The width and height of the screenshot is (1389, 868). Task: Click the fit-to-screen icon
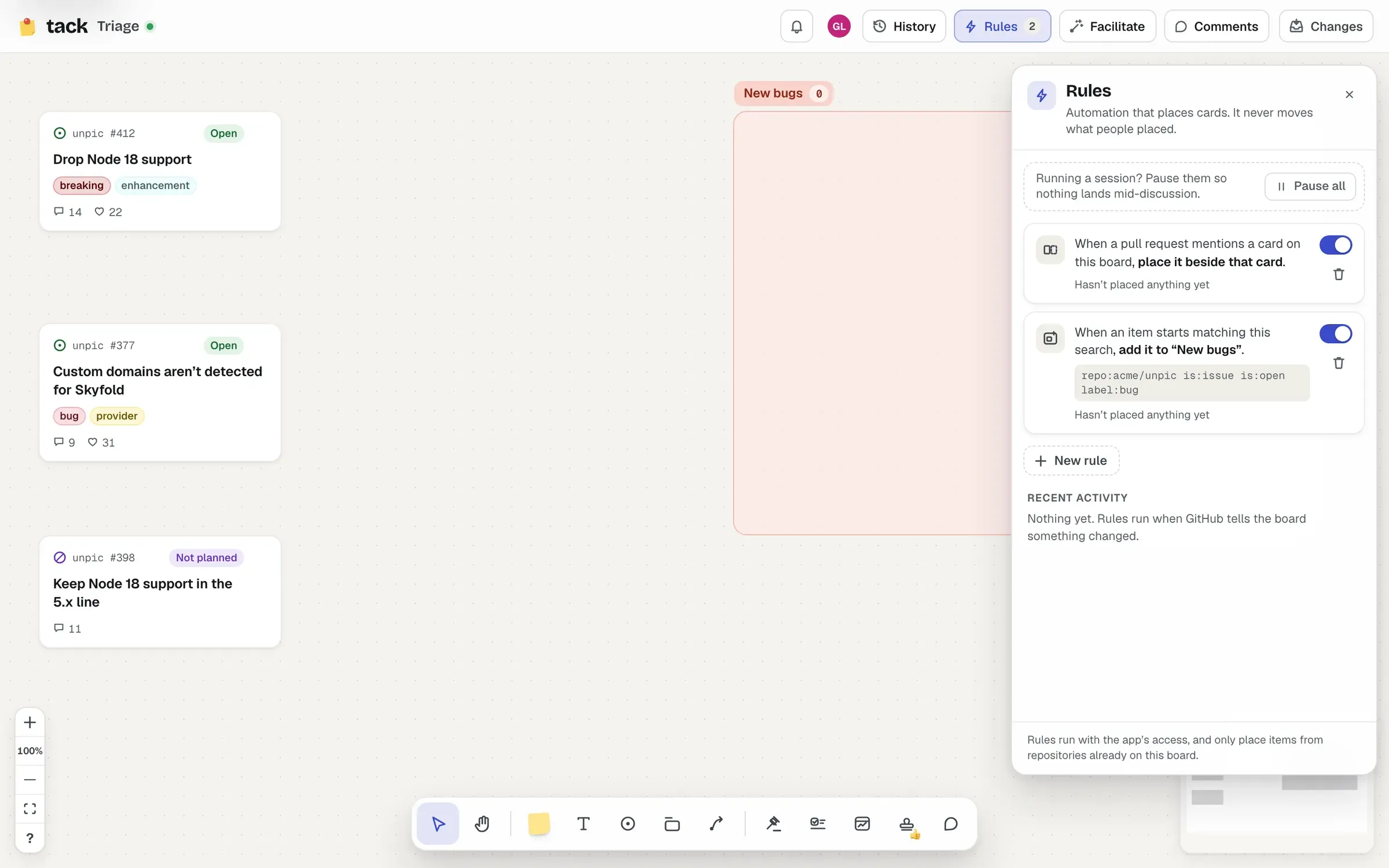[x=30, y=808]
